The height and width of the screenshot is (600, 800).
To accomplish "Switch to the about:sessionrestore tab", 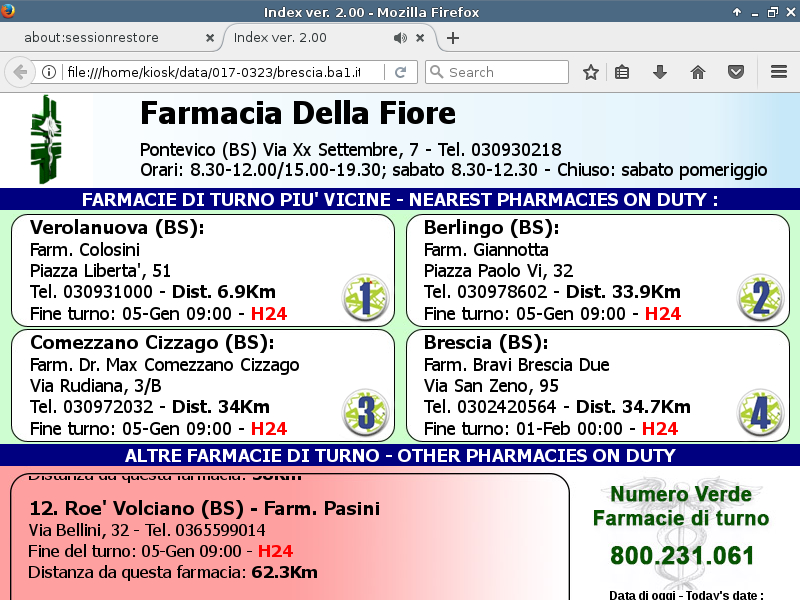I will pos(105,38).
